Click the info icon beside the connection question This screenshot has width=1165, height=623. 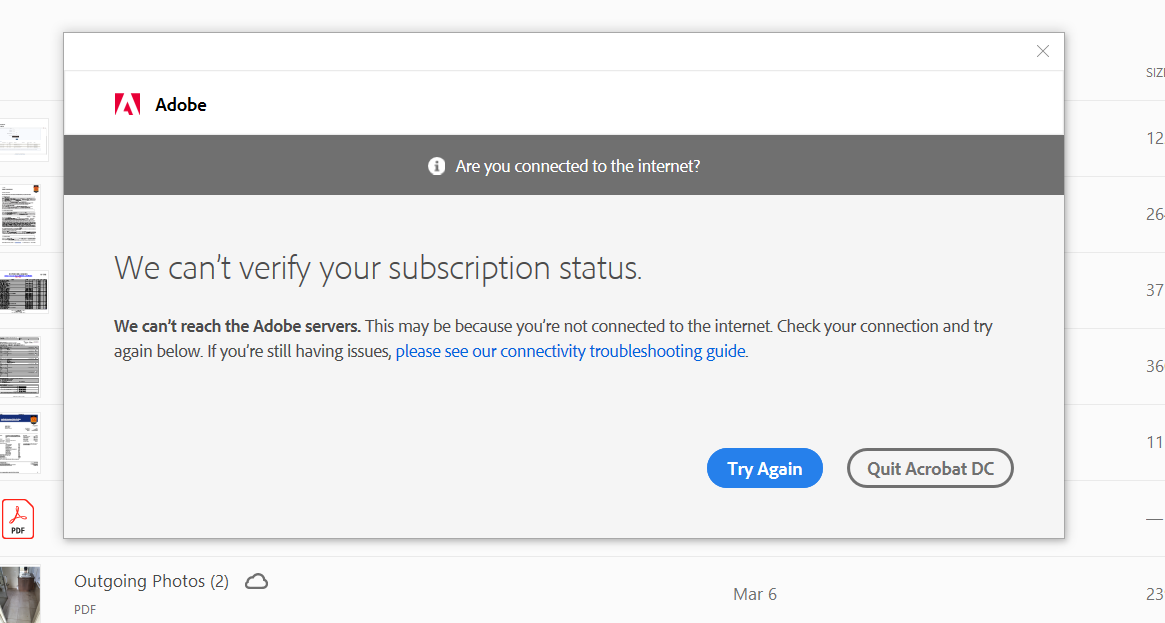(x=437, y=166)
